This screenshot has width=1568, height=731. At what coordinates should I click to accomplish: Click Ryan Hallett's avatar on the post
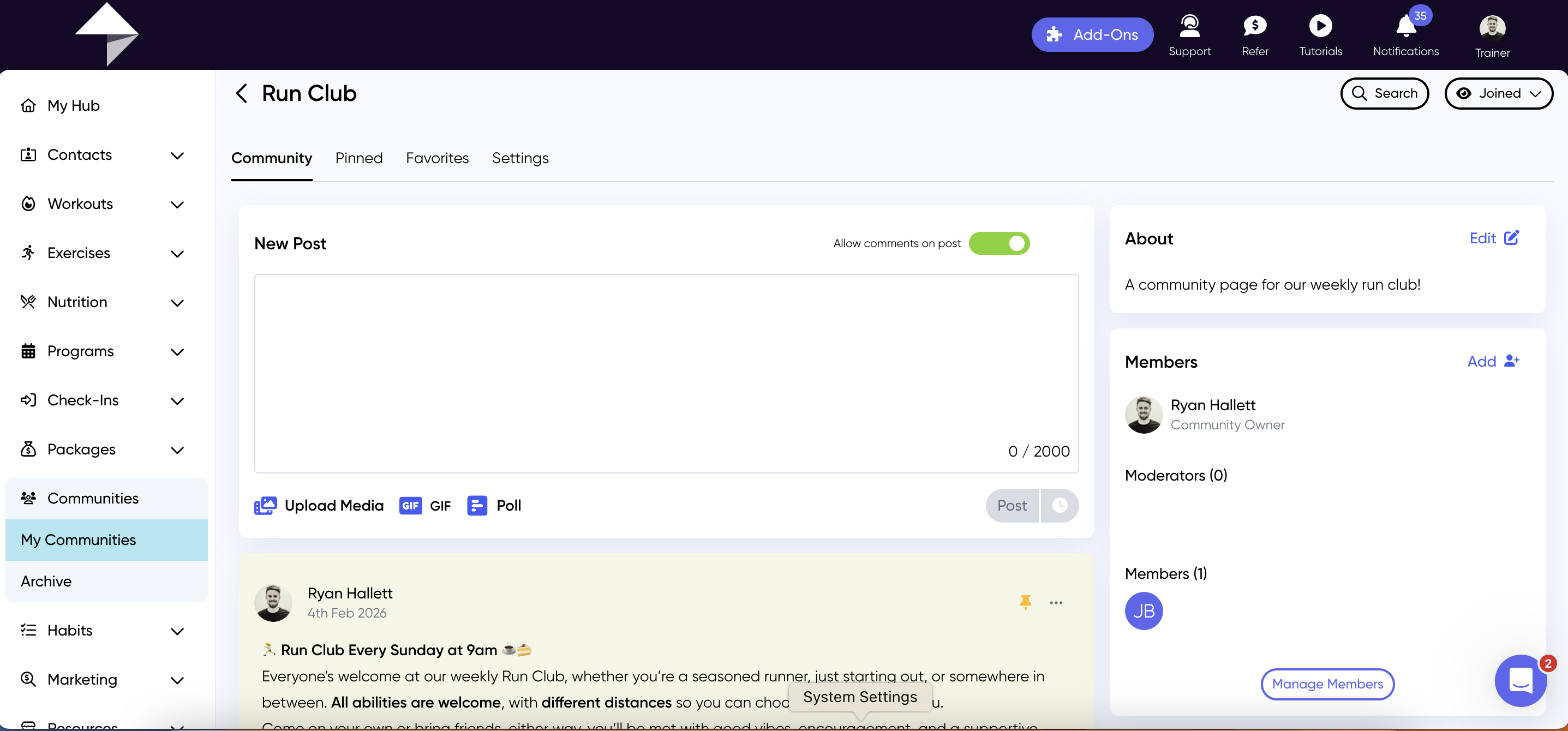click(x=273, y=603)
